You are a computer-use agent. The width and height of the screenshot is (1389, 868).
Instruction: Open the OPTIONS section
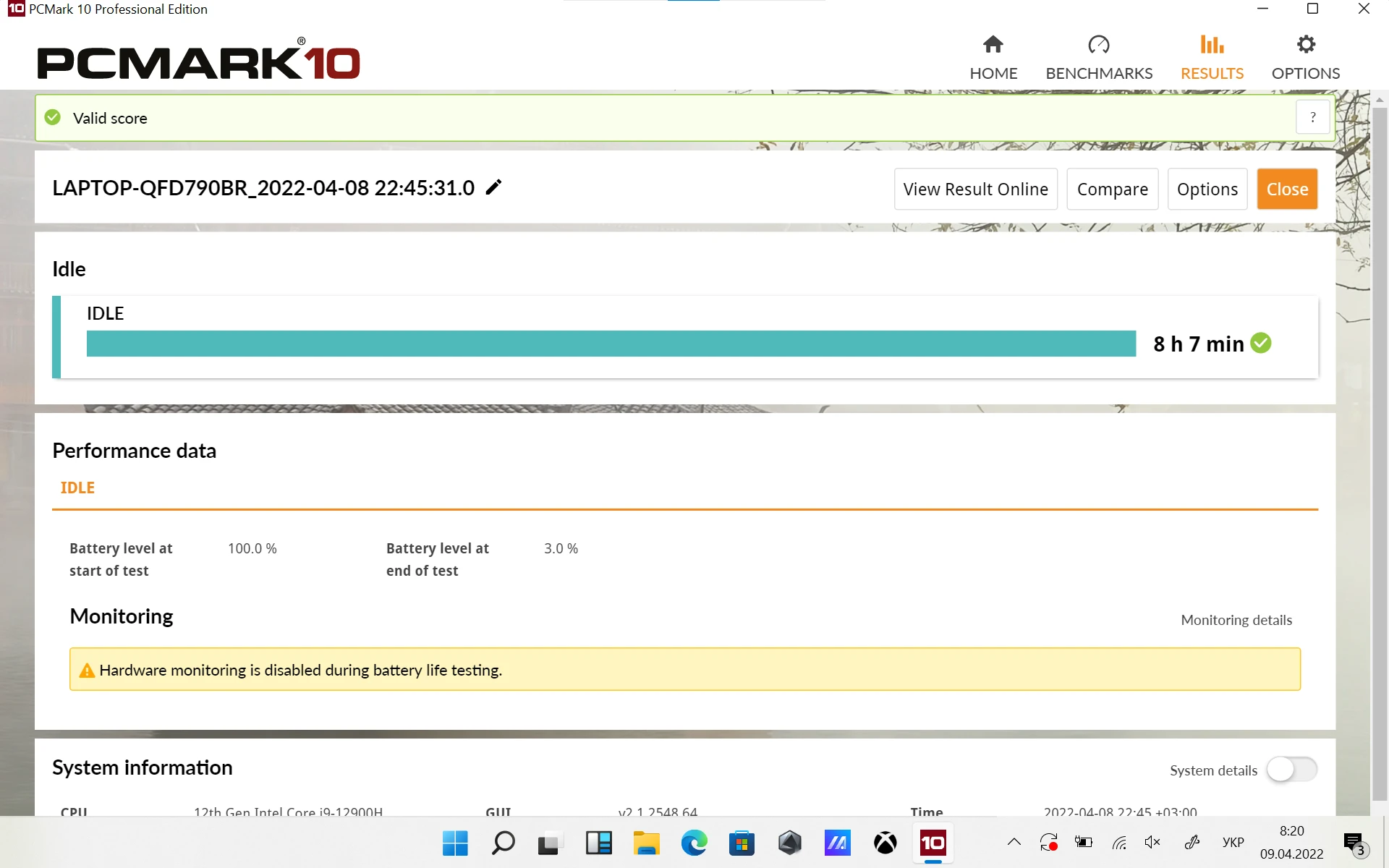[1306, 59]
